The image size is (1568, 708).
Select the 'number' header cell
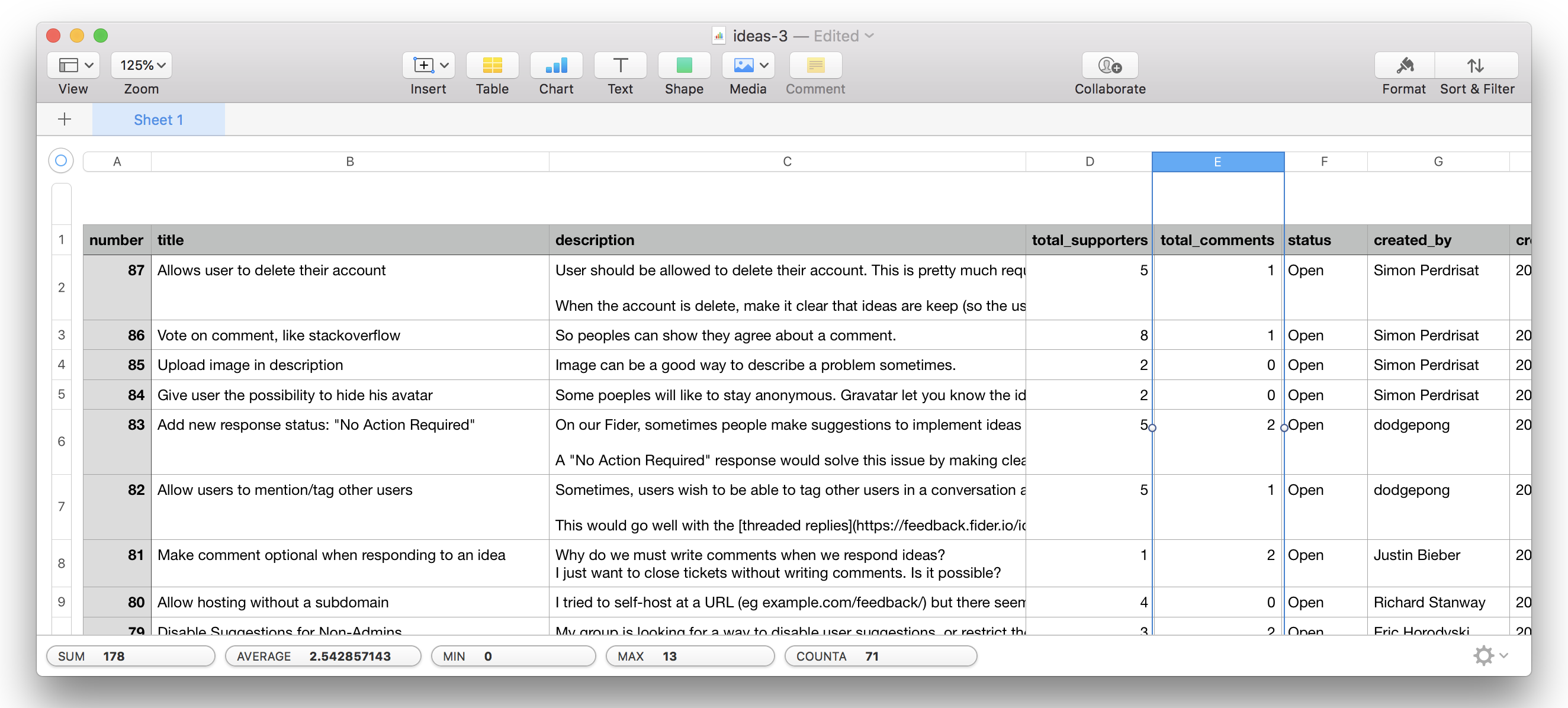(x=117, y=240)
